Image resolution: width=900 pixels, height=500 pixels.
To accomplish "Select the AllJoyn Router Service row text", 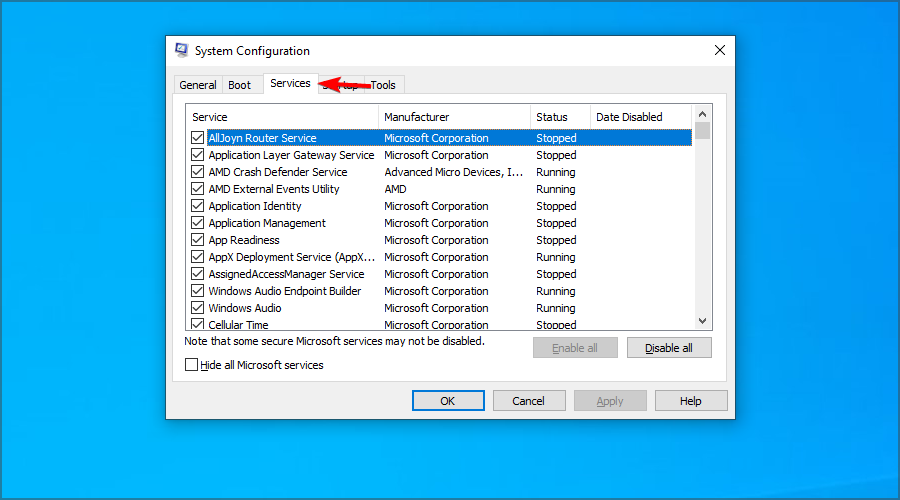I will click(262, 138).
